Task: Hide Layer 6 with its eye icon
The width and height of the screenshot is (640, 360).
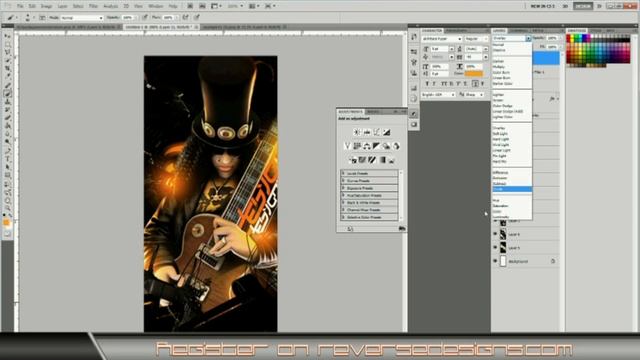Action: tap(495, 234)
